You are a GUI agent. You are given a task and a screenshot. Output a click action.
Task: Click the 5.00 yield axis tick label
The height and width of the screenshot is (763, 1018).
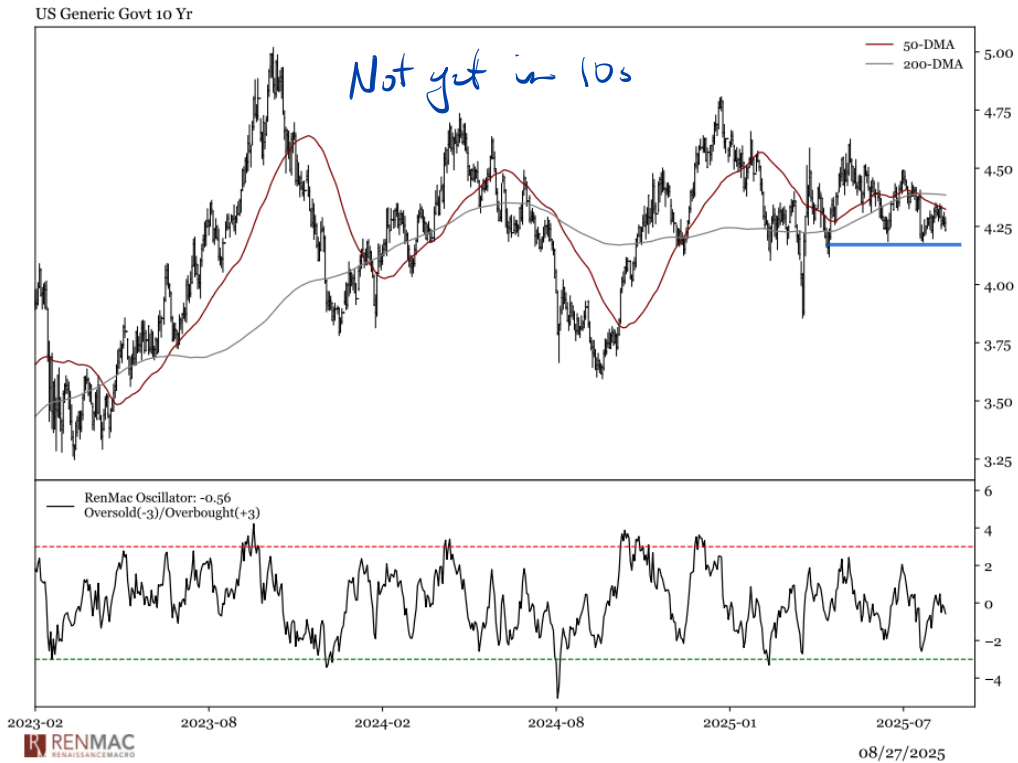[x=996, y=53]
